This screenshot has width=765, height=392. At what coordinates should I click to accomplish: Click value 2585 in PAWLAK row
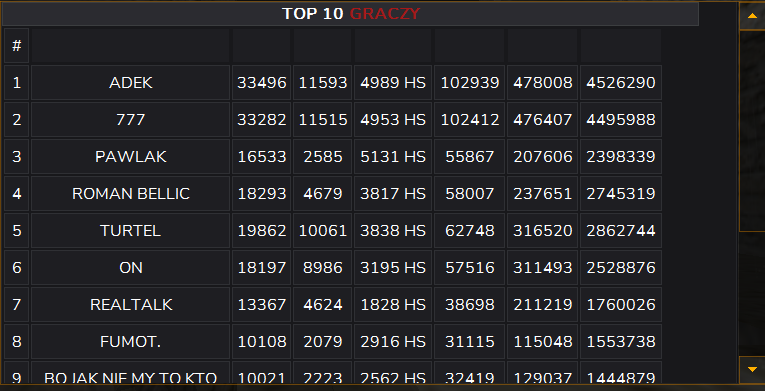(322, 157)
